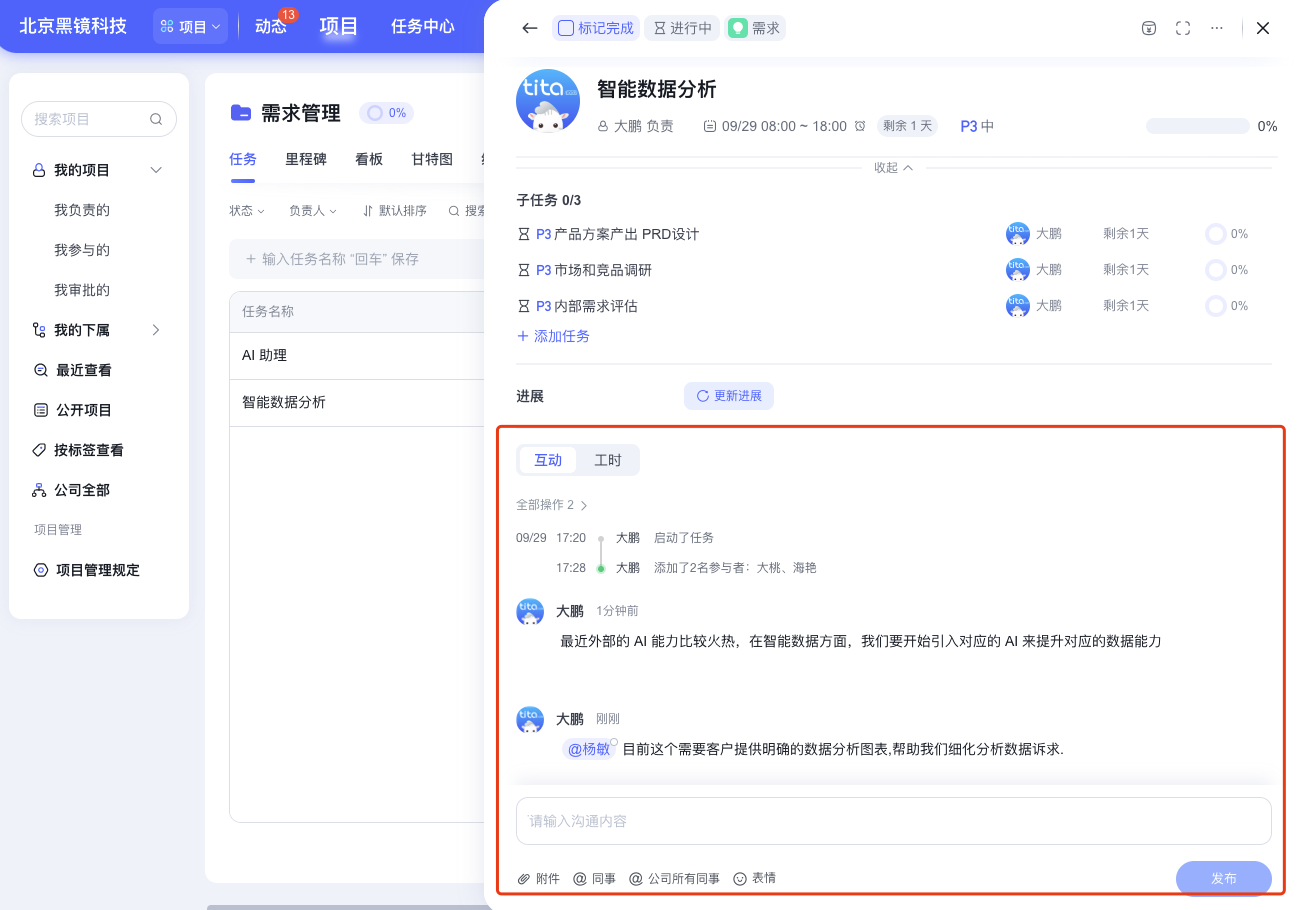Click the large 项目 nav heading
The image size is (1297, 910).
coord(339,26)
